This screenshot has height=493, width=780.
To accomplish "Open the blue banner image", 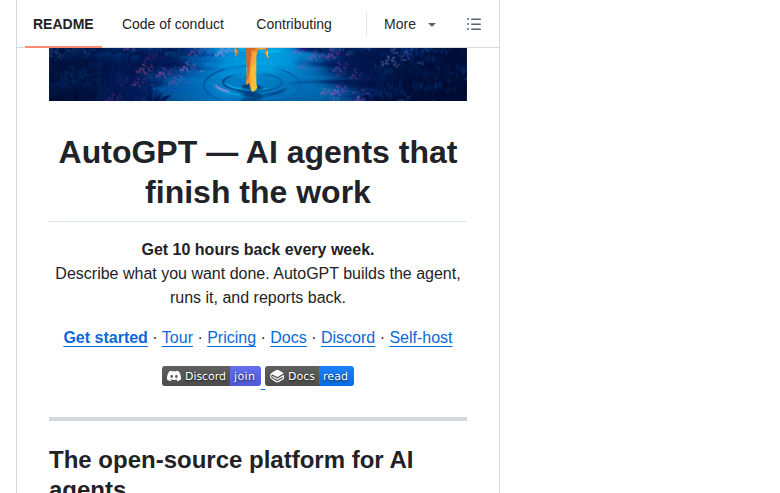I will [x=258, y=74].
